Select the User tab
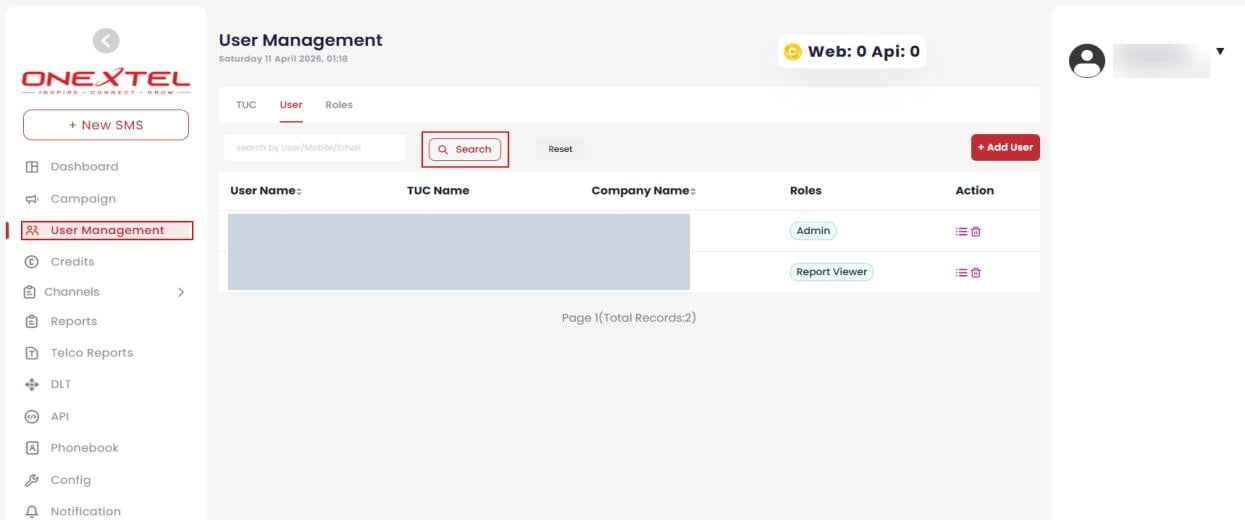 tap(291, 105)
